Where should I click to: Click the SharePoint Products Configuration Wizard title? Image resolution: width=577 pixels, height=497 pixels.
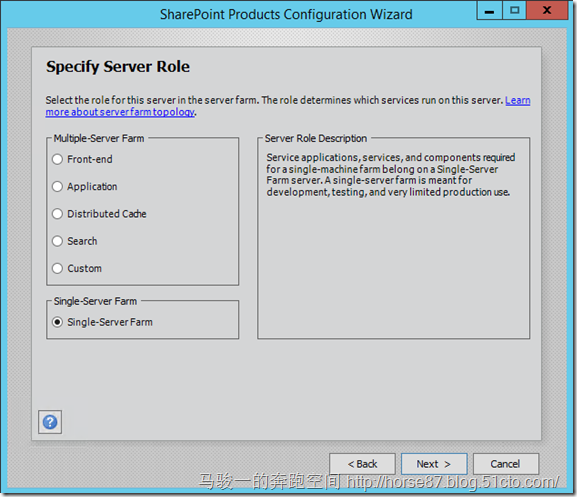coord(286,14)
